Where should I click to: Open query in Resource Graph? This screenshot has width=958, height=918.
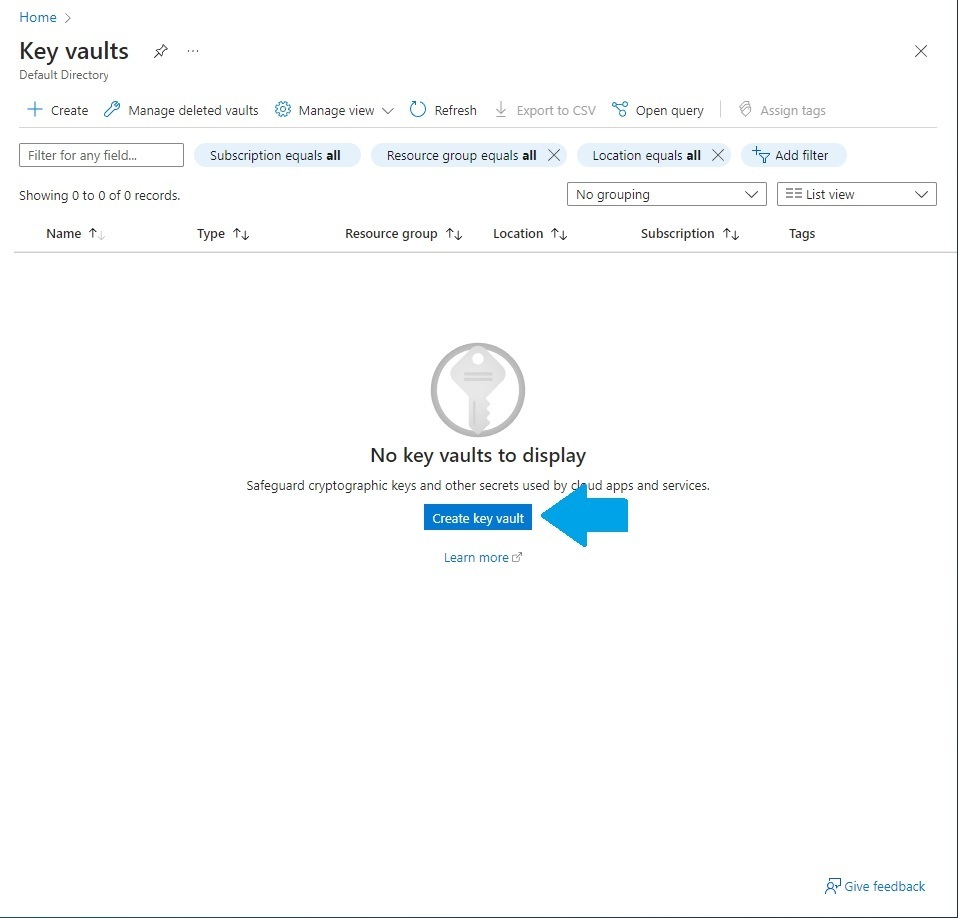point(658,110)
